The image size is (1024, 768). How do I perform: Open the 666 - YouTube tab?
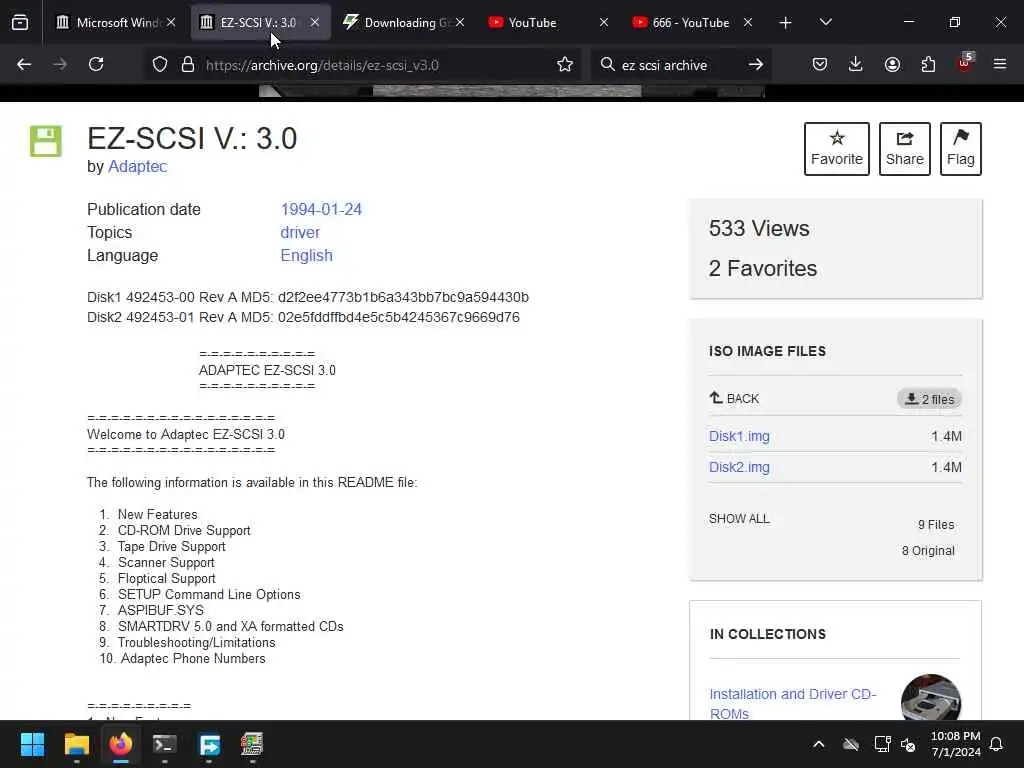click(692, 22)
